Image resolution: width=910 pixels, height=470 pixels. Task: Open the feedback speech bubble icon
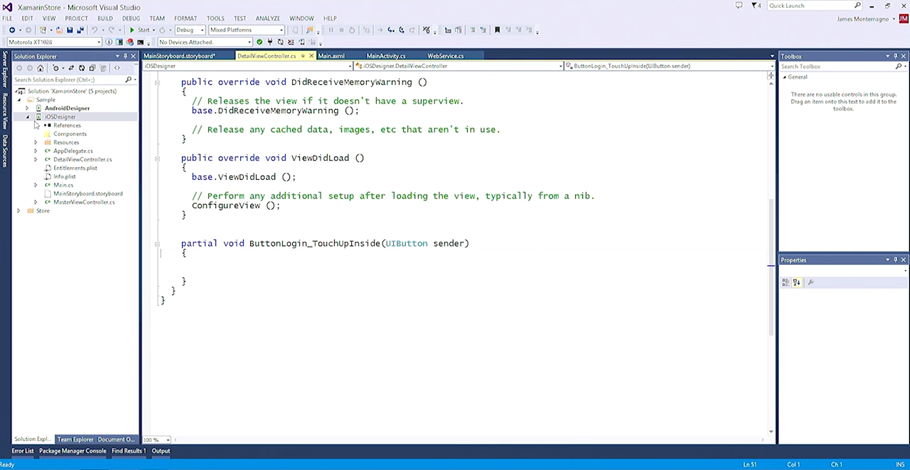(x=739, y=5)
